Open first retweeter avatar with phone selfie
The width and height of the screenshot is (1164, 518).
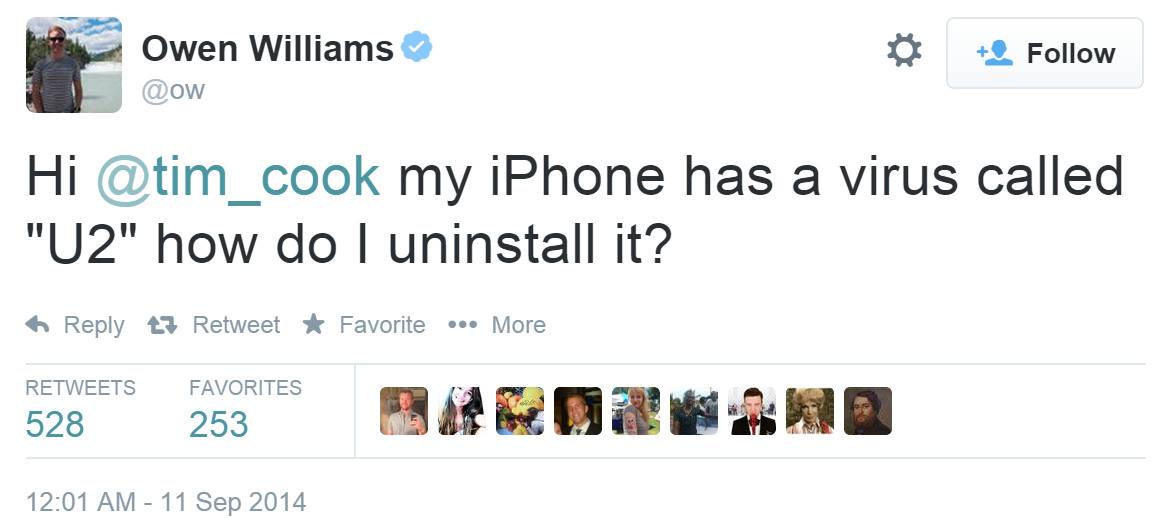click(x=404, y=410)
